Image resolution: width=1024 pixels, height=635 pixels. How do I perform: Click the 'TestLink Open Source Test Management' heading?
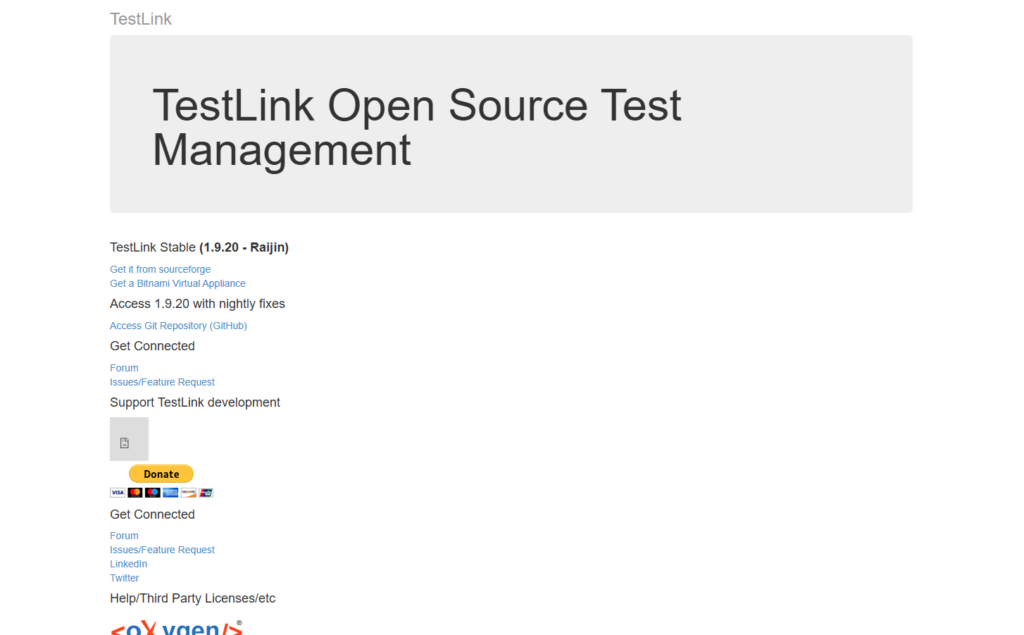[x=416, y=127]
